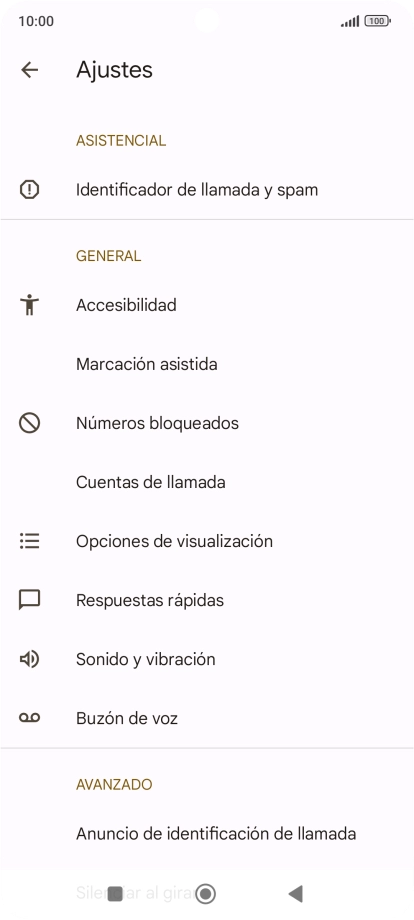Screen dimensions: 414x920
Task: Tap the back arrow next to Ajustes
Action: [29, 70]
